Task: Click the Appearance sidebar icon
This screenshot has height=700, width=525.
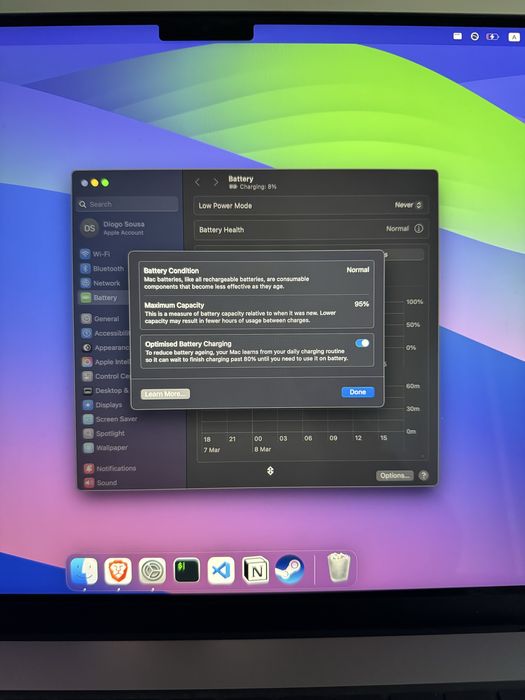Action: point(87,347)
